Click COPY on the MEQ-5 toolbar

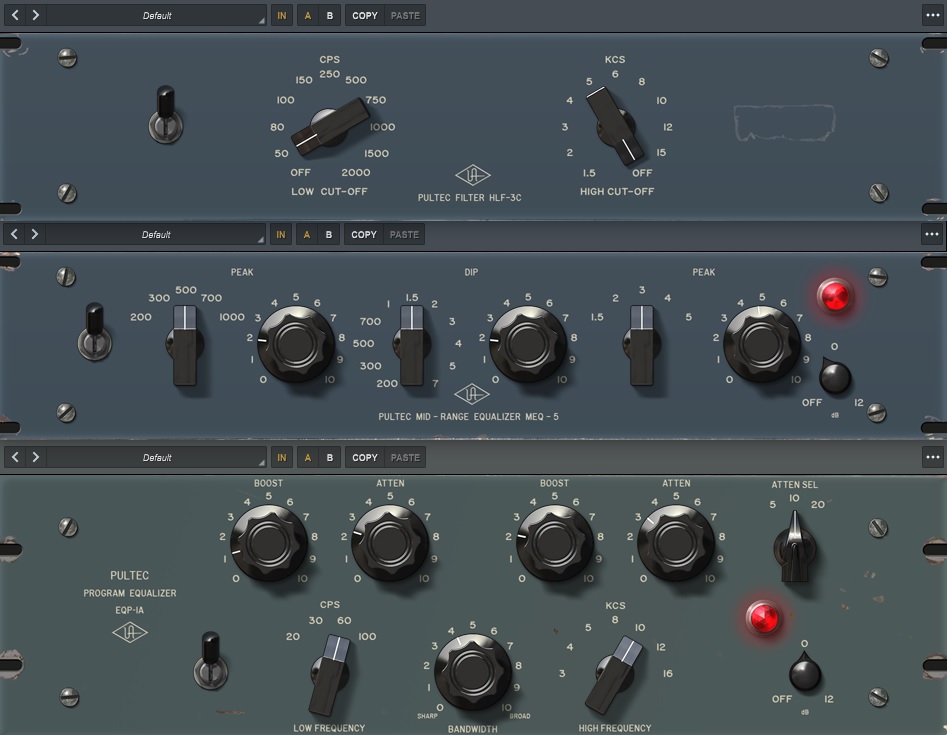click(364, 235)
